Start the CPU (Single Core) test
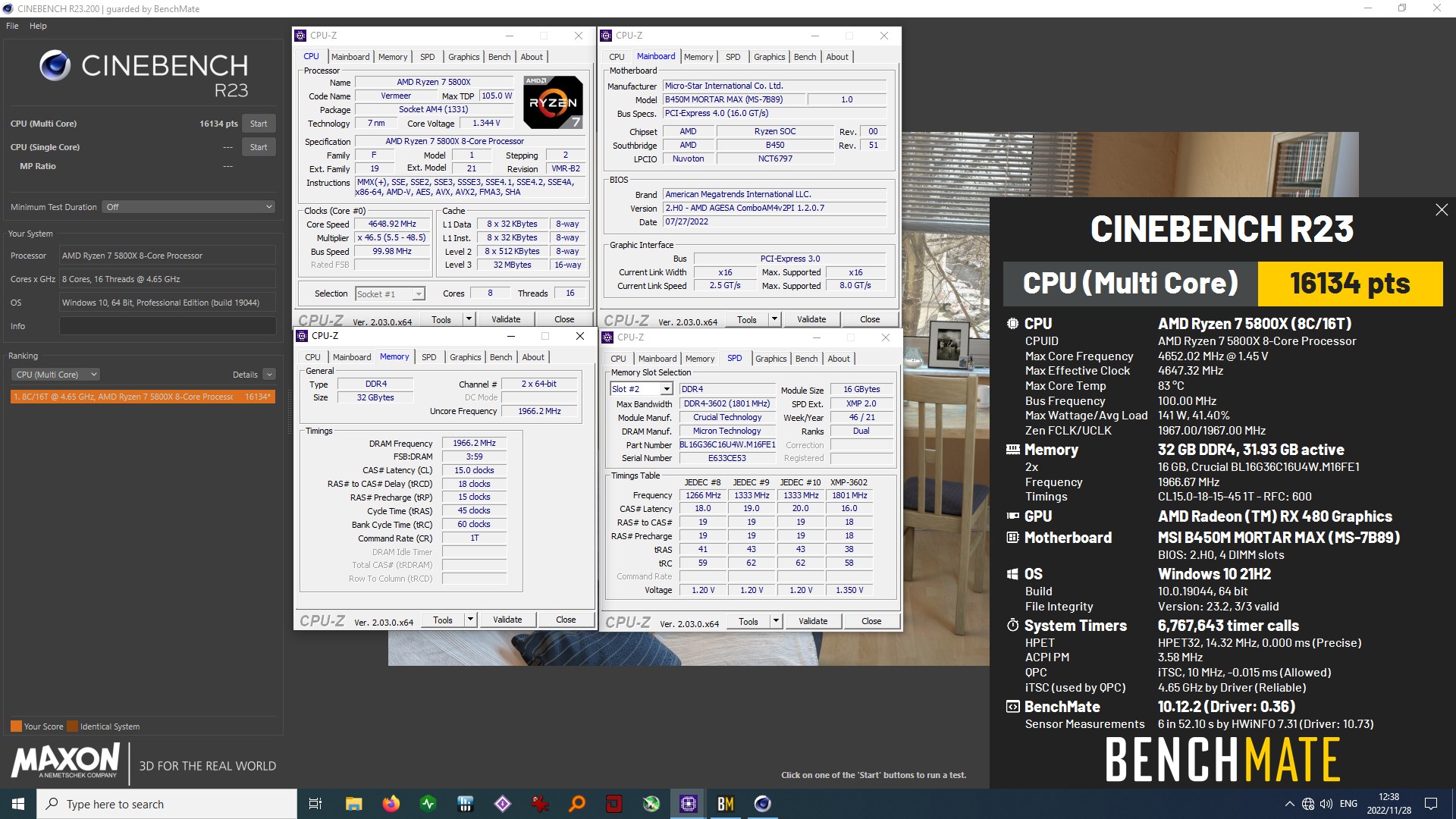Viewport: 1456px width, 819px height. [259, 147]
